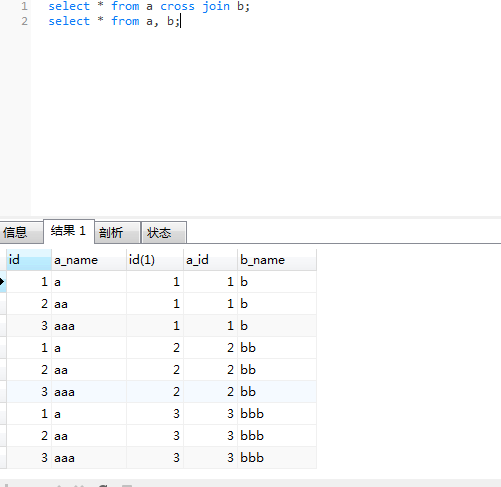Place cursor at end of line 2 query

point(180,21)
